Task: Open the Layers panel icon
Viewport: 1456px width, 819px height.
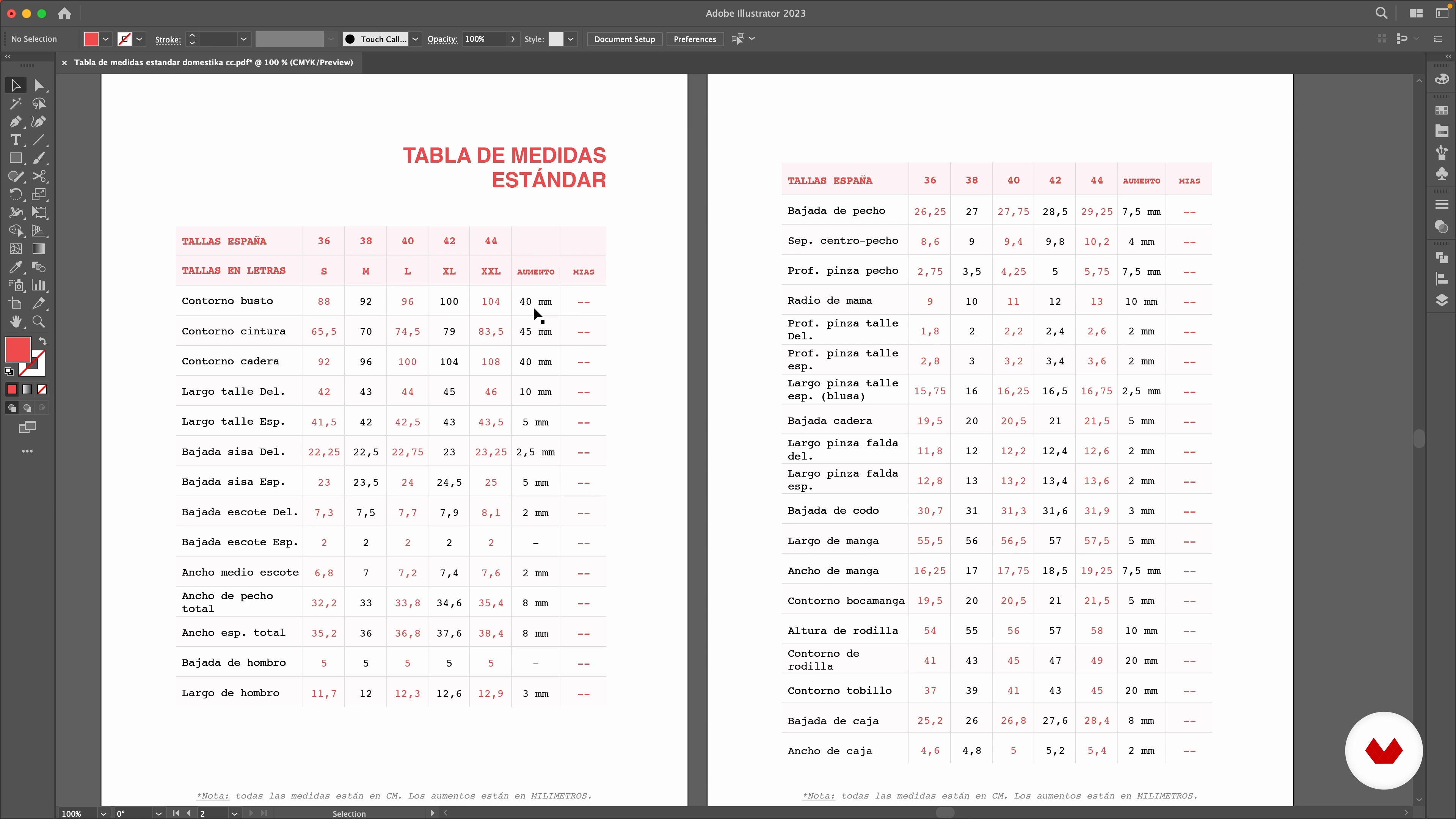Action: (x=1442, y=300)
